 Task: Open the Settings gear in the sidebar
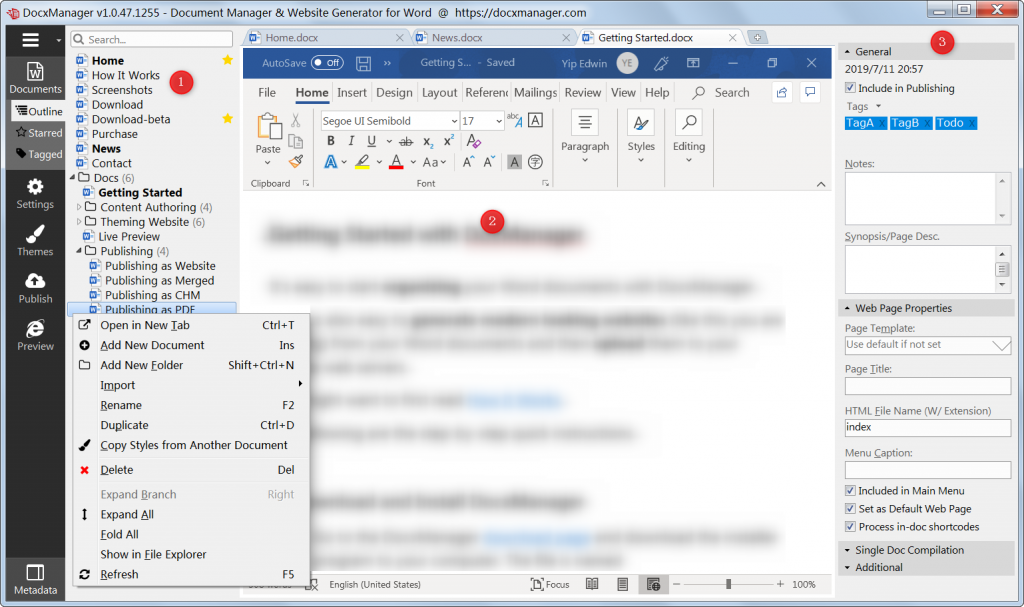[x=35, y=194]
